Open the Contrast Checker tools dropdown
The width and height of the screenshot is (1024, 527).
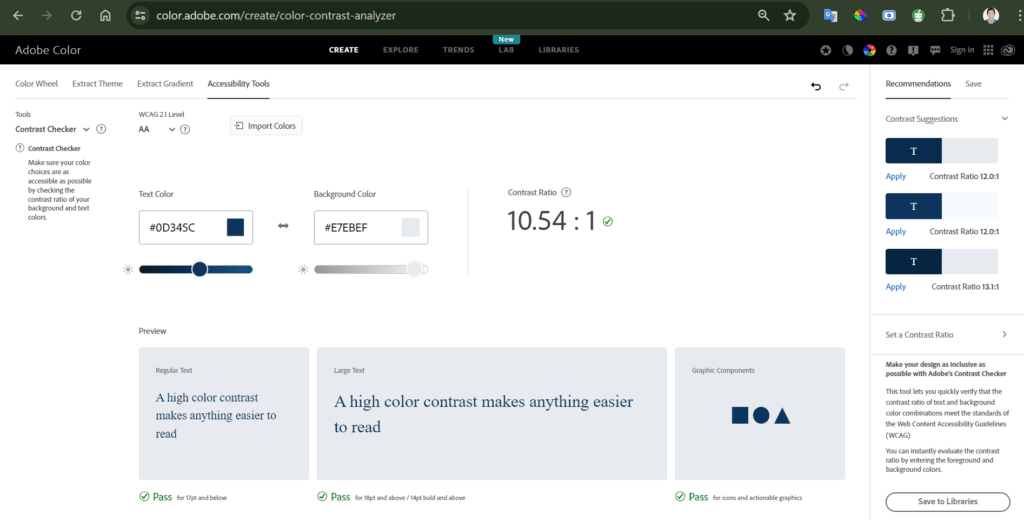(x=53, y=129)
